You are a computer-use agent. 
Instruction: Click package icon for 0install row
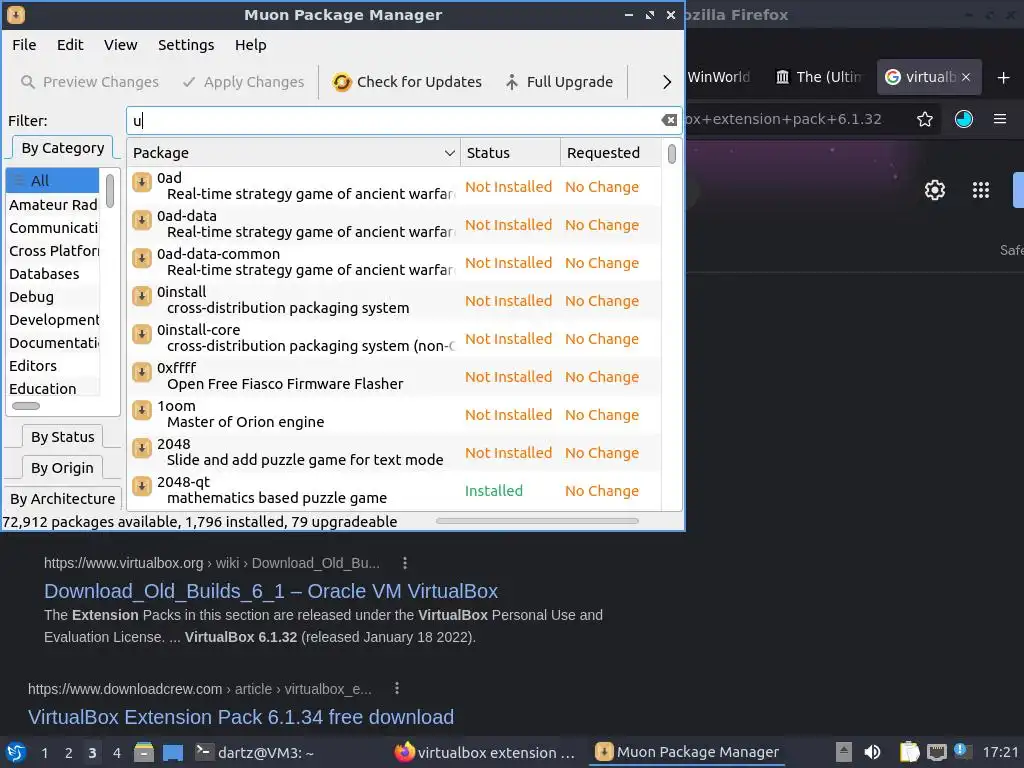(x=142, y=296)
